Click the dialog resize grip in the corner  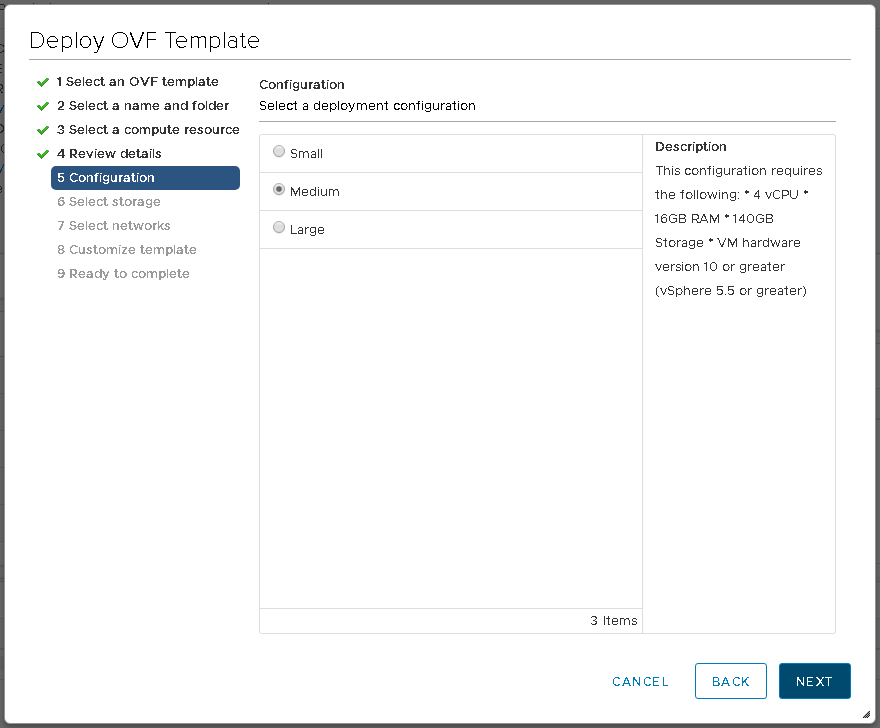pyautogui.click(x=865, y=714)
